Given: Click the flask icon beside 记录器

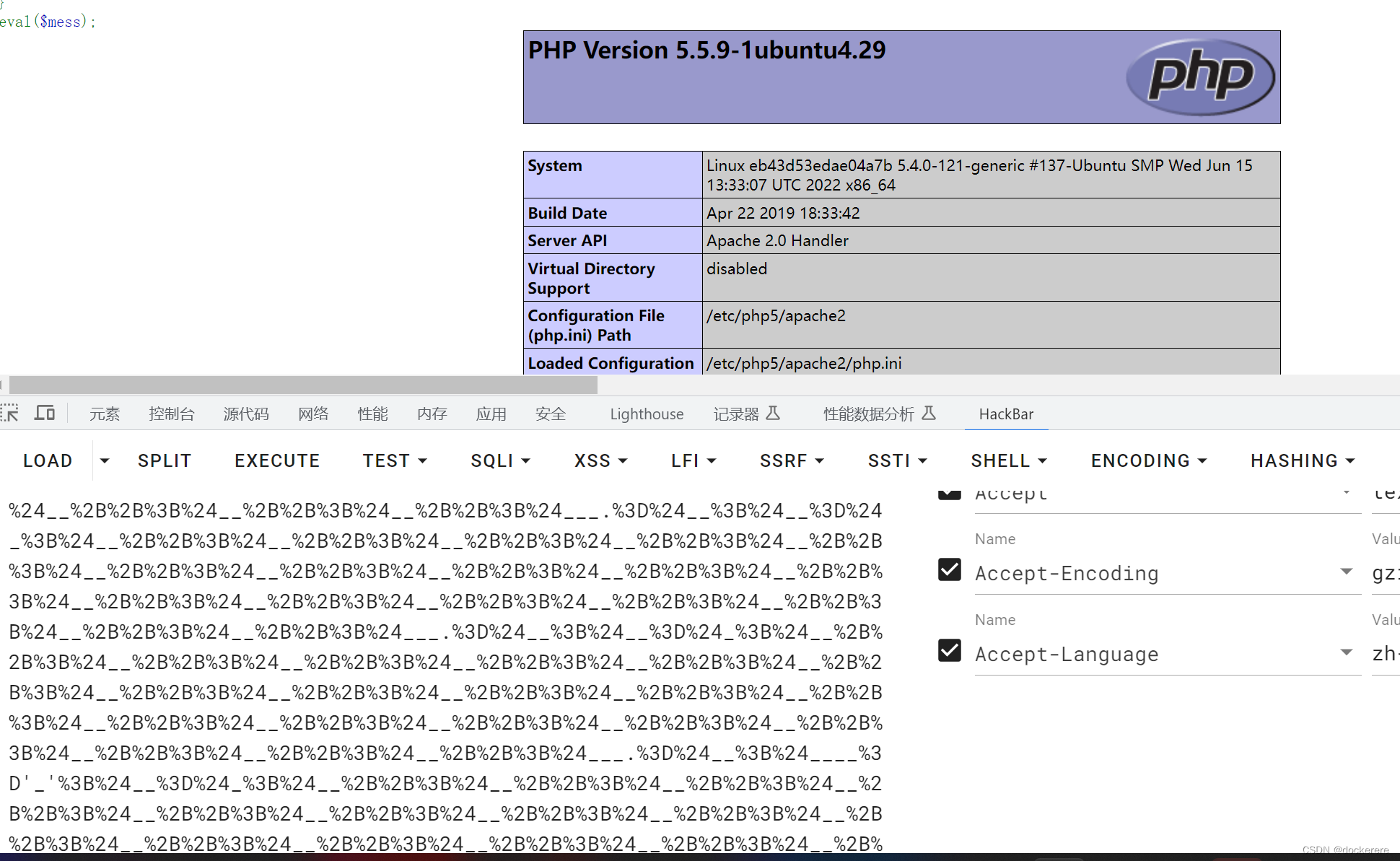Looking at the screenshot, I should click(773, 414).
